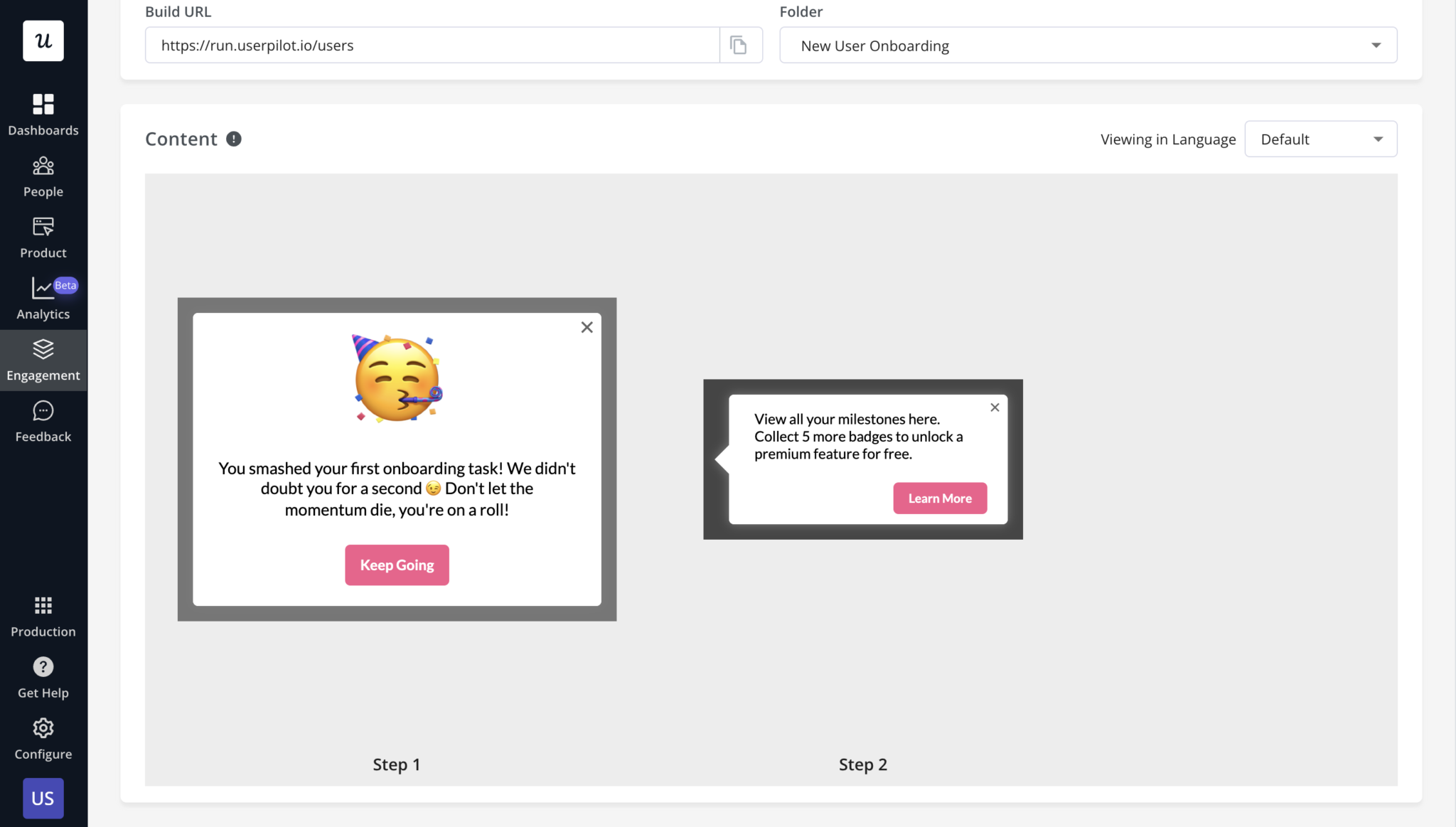Dismiss the Step 1 modal with its X
Image resolution: width=1456 pixels, height=827 pixels.
586,326
